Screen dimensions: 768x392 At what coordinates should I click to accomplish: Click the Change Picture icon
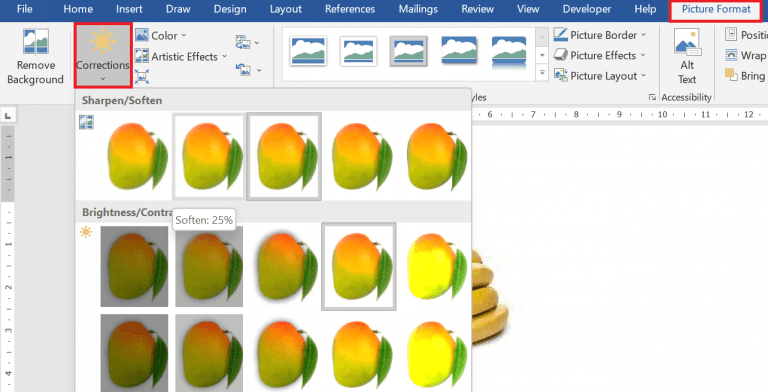pos(247,42)
